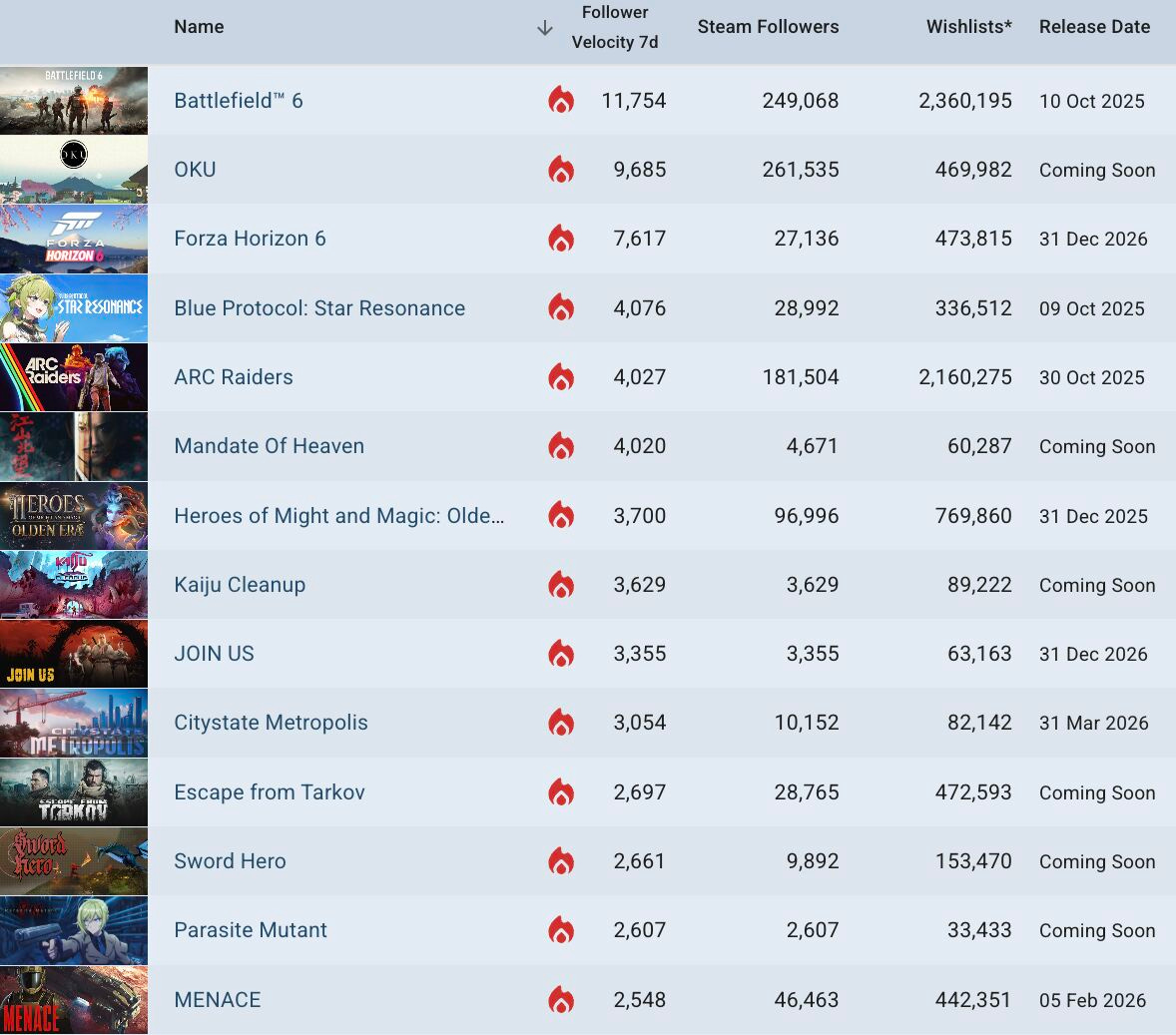This screenshot has width=1176, height=1035.
Task: Open the Escape from Tarkov link
Action: [x=270, y=792]
